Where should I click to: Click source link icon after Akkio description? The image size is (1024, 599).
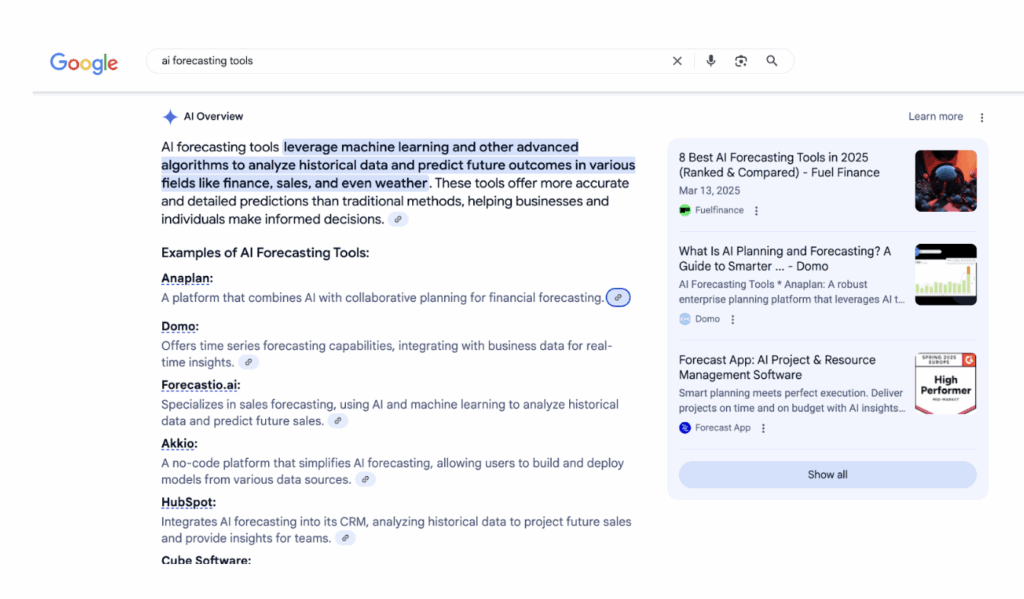[x=366, y=480]
